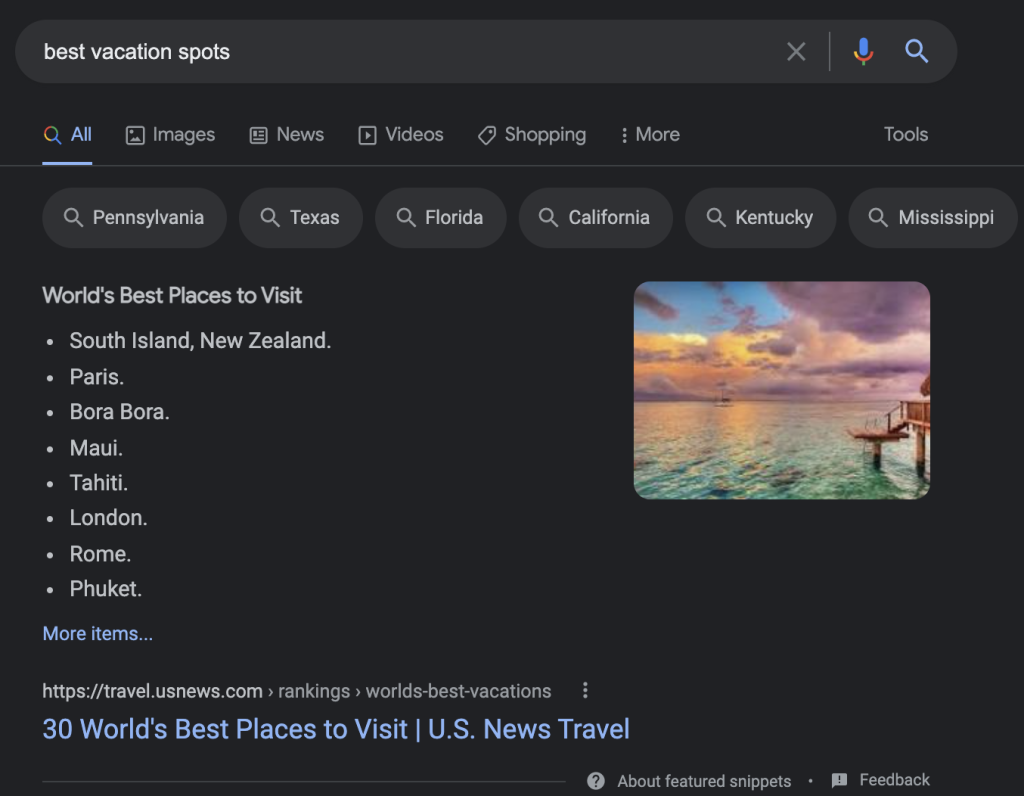Click the About featured snippets question icon
1024x796 pixels.
click(x=596, y=781)
